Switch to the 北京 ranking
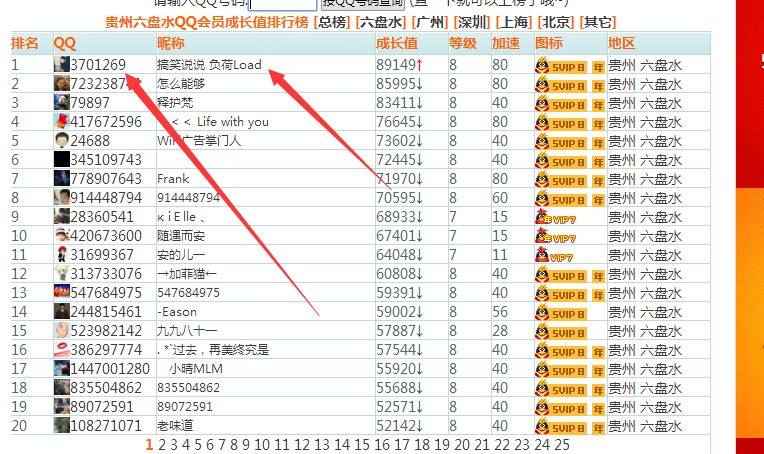The image size is (764, 454). [556, 22]
